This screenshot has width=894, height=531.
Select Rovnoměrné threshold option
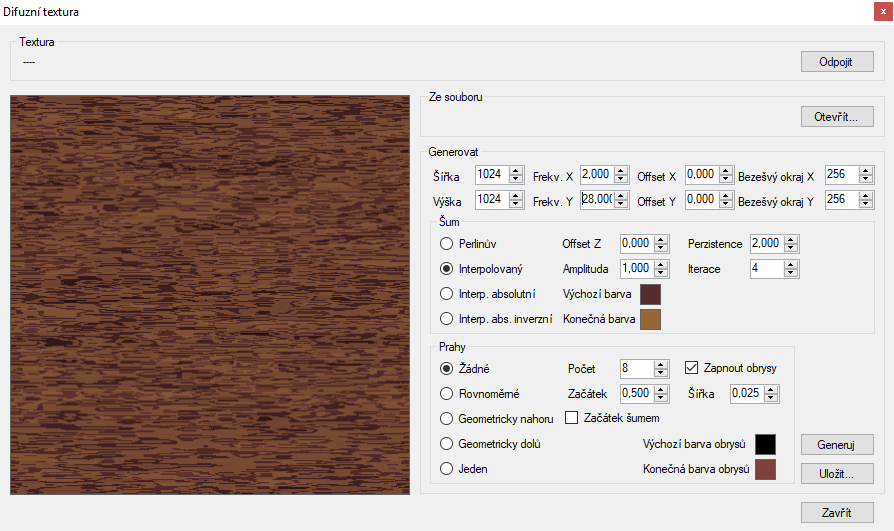click(x=447, y=394)
